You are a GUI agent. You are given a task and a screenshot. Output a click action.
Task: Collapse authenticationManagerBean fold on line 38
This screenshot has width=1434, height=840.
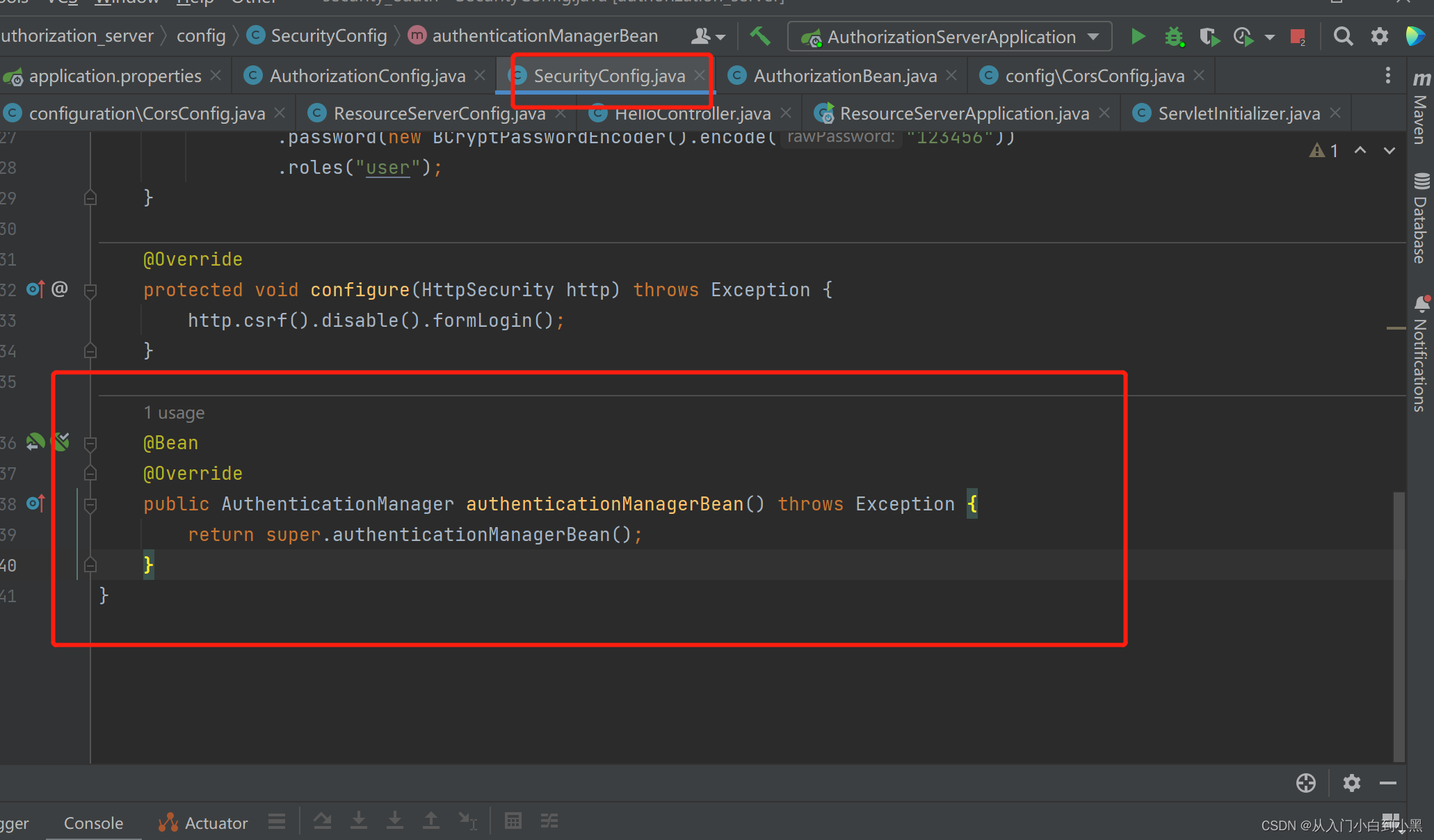pyautogui.click(x=90, y=504)
